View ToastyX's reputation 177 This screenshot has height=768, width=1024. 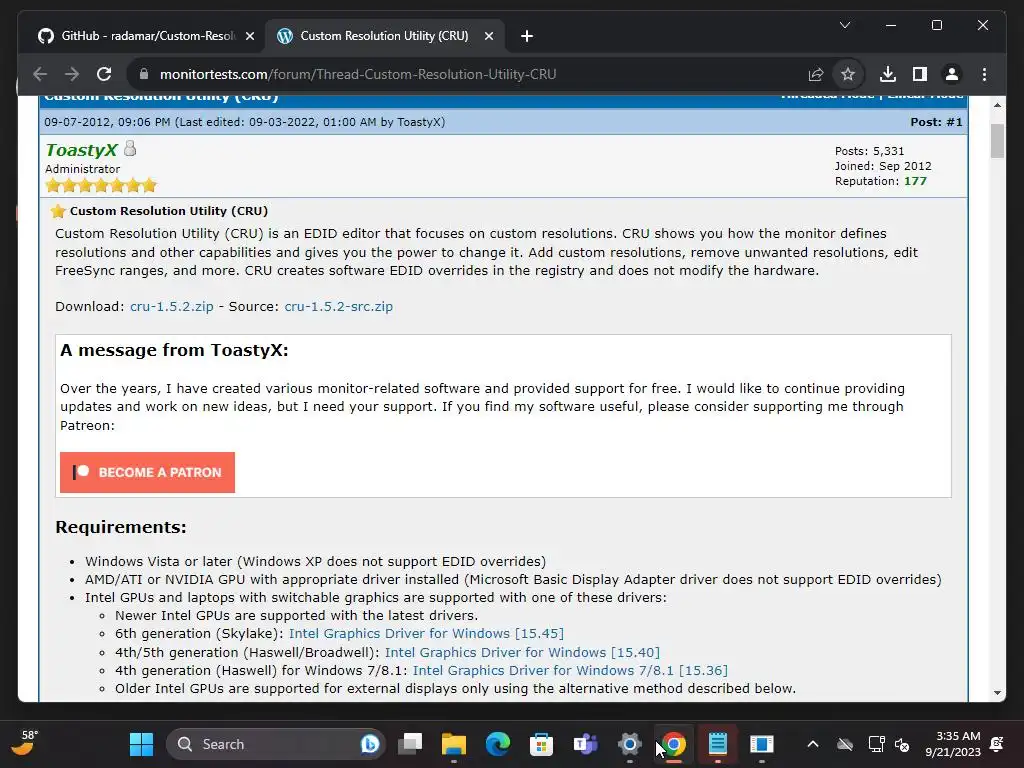(915, 181)
